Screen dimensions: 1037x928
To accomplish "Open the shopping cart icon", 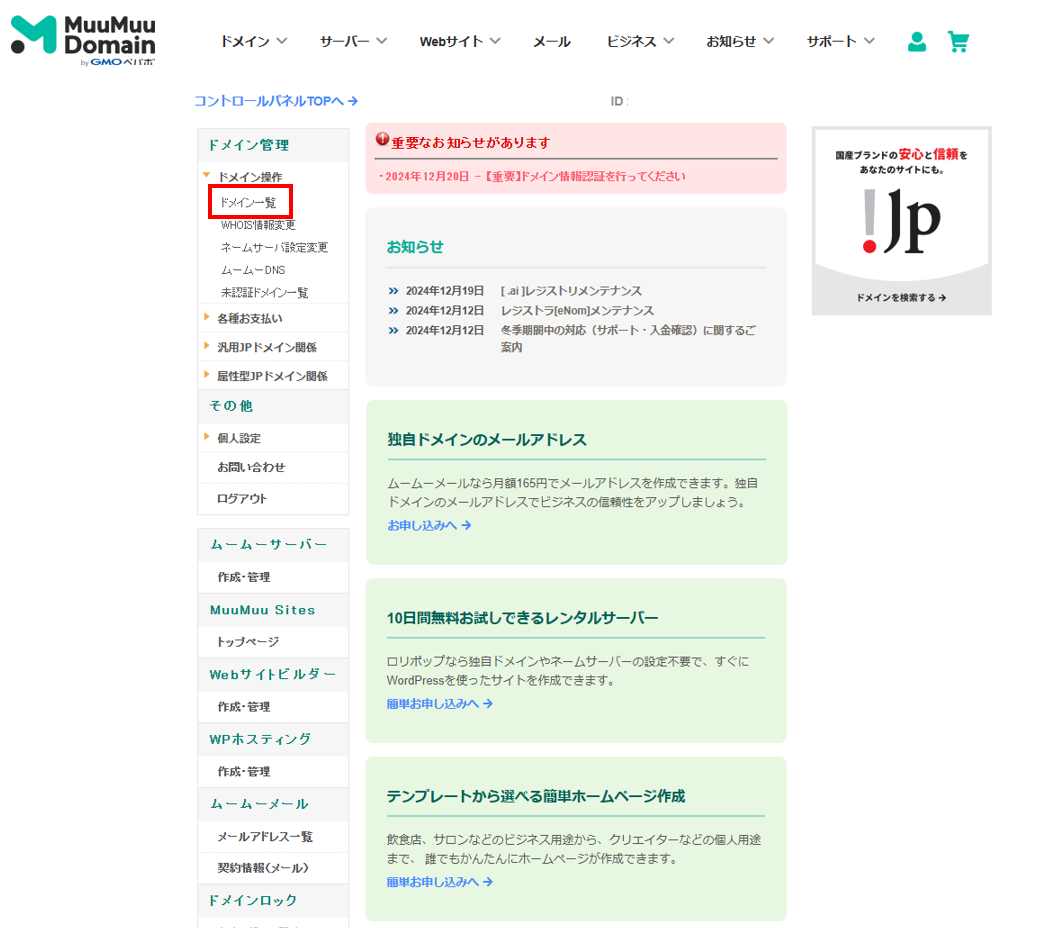I will 958,42.
